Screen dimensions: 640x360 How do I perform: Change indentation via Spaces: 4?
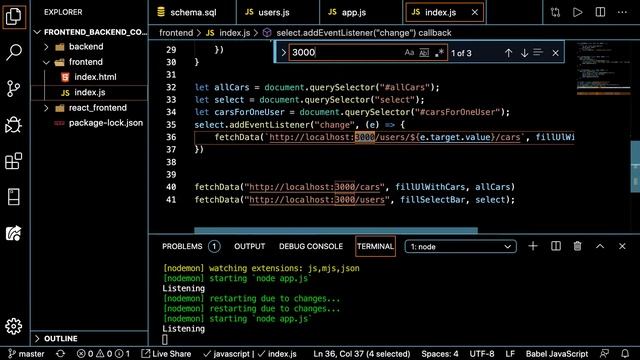440,354
